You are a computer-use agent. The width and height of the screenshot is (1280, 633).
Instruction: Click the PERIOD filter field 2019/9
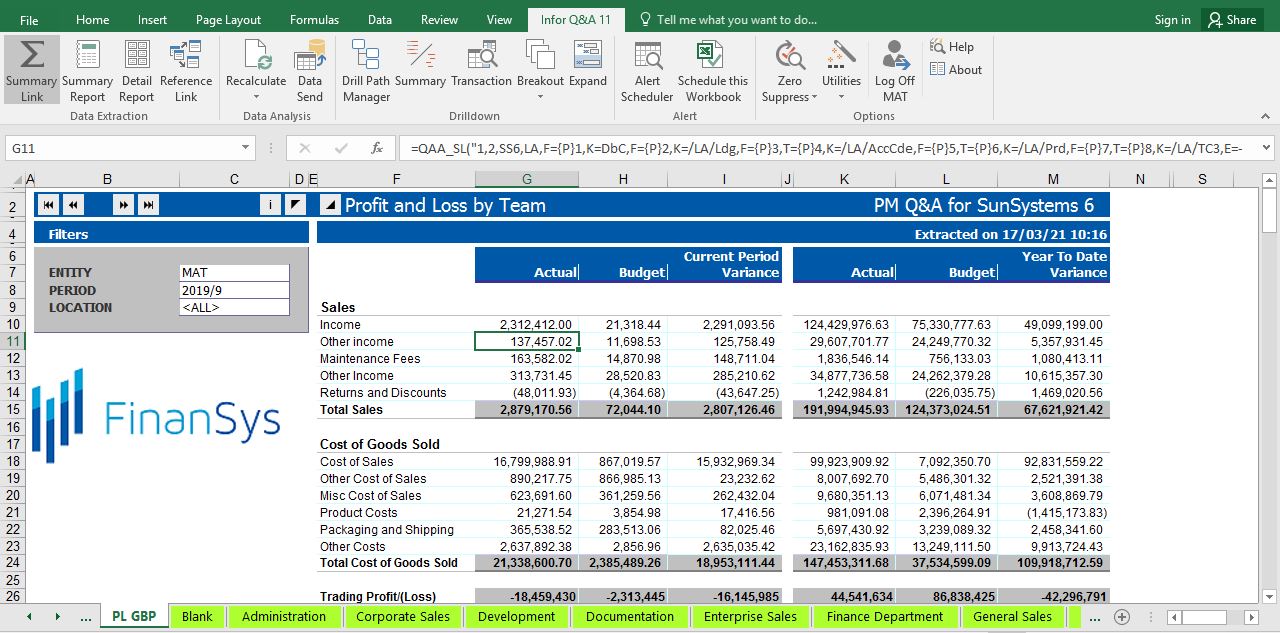click(x=234, y=290)
